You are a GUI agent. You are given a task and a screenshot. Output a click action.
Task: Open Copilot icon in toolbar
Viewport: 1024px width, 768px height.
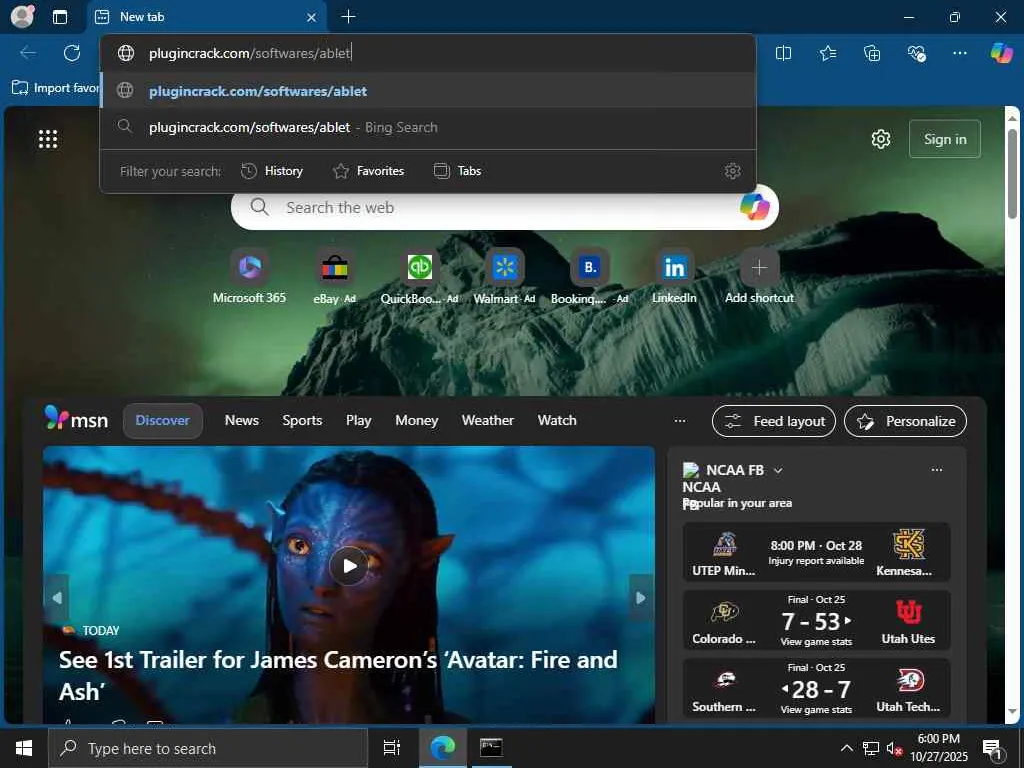tap(1001, 53)
